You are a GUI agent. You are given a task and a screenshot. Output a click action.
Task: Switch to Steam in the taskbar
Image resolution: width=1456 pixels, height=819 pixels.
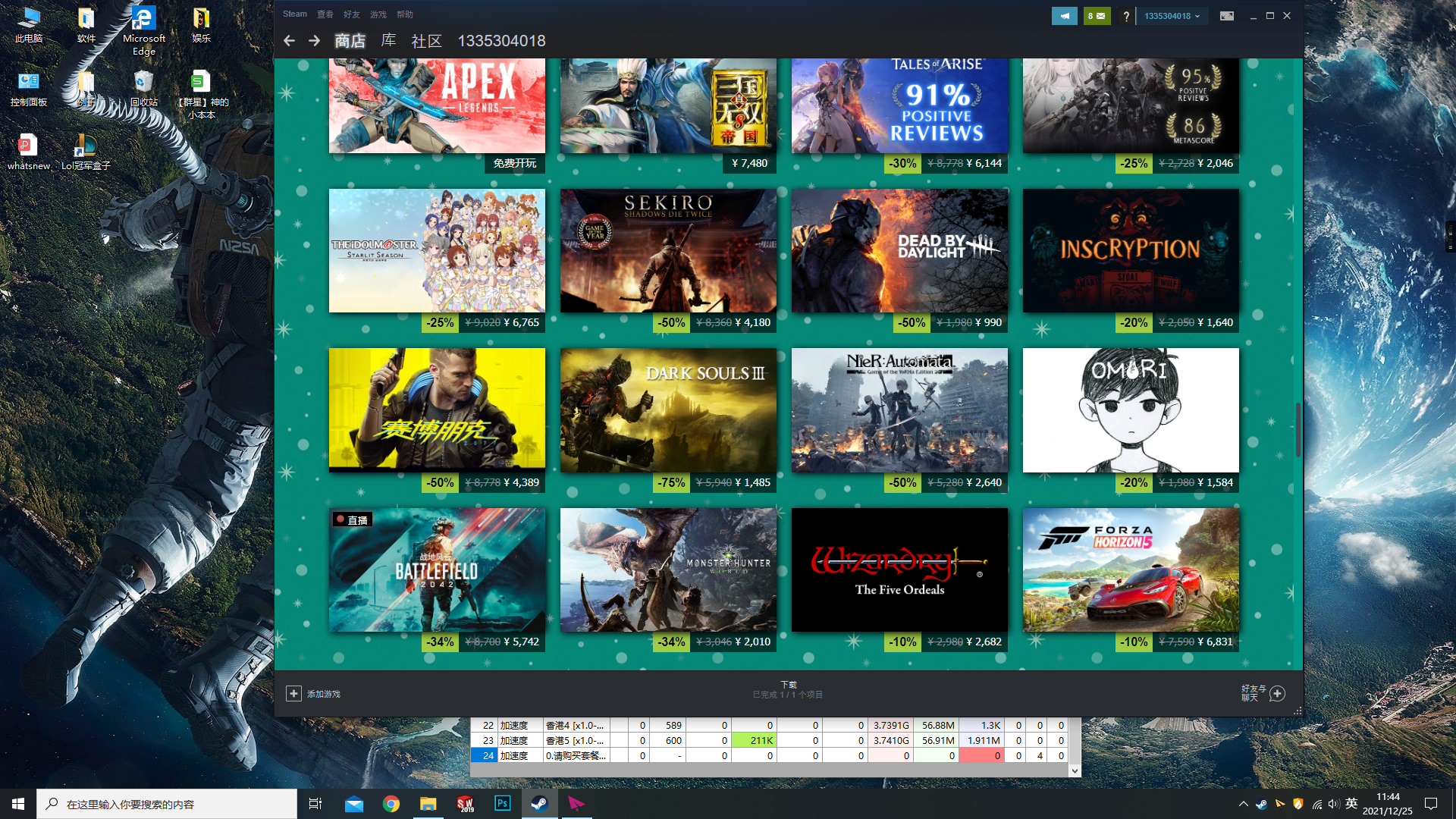pyautogui.click(x=539, y=804)
